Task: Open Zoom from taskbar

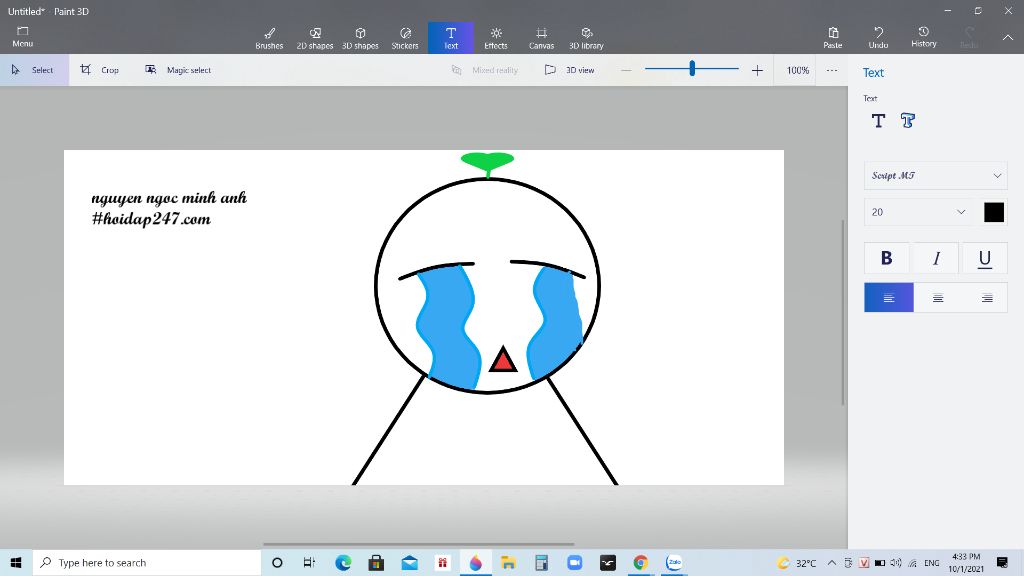Action: pos(575,562)
